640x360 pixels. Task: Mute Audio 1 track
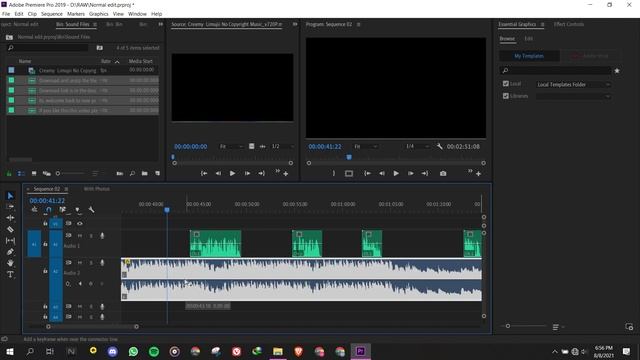pos(80,236)
